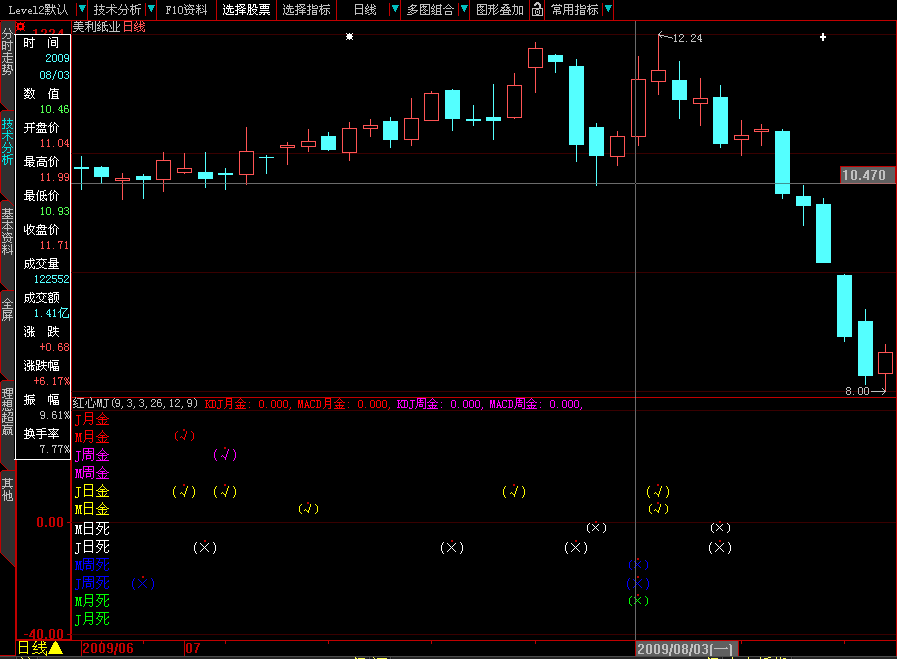Click the blue X mark in the M周死 row
Screen dimensions: 897x659
(638, 565)
